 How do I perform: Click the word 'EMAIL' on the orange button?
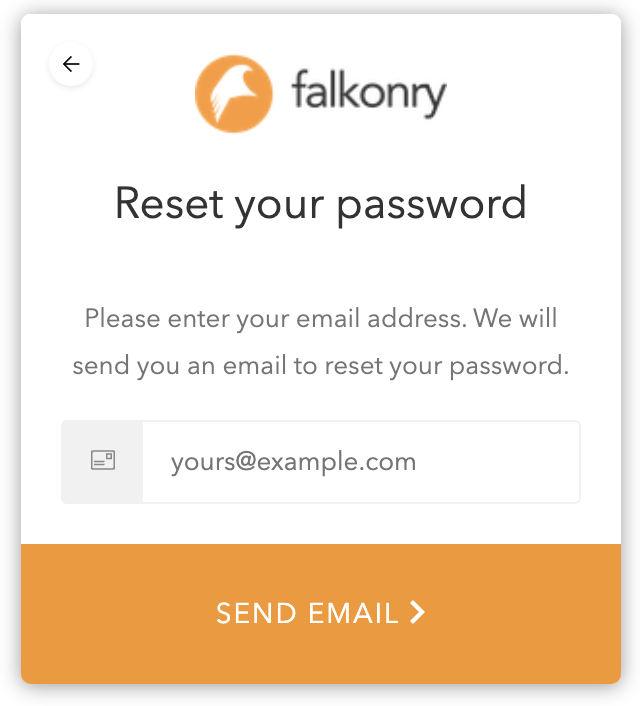click(354, 613)
